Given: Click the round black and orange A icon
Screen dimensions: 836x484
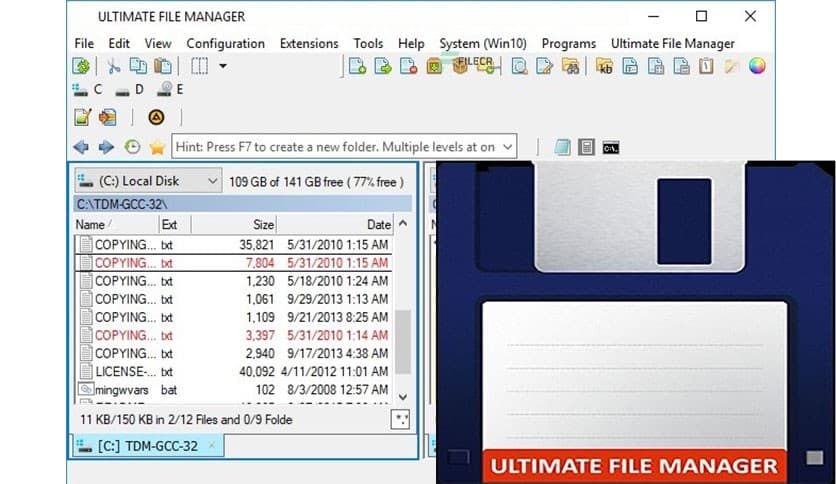Looking at the screenshot, I should pyautogui.click(x=156, y=117).
